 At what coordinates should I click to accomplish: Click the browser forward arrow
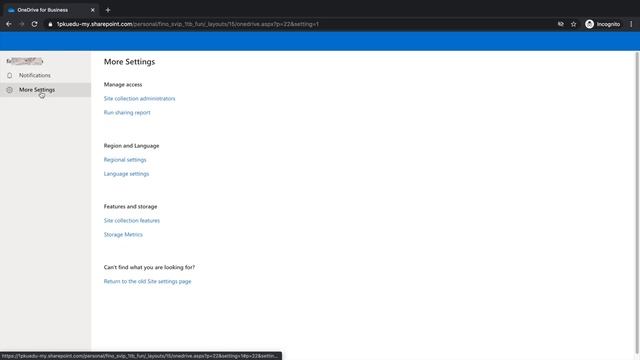[22, 24]
